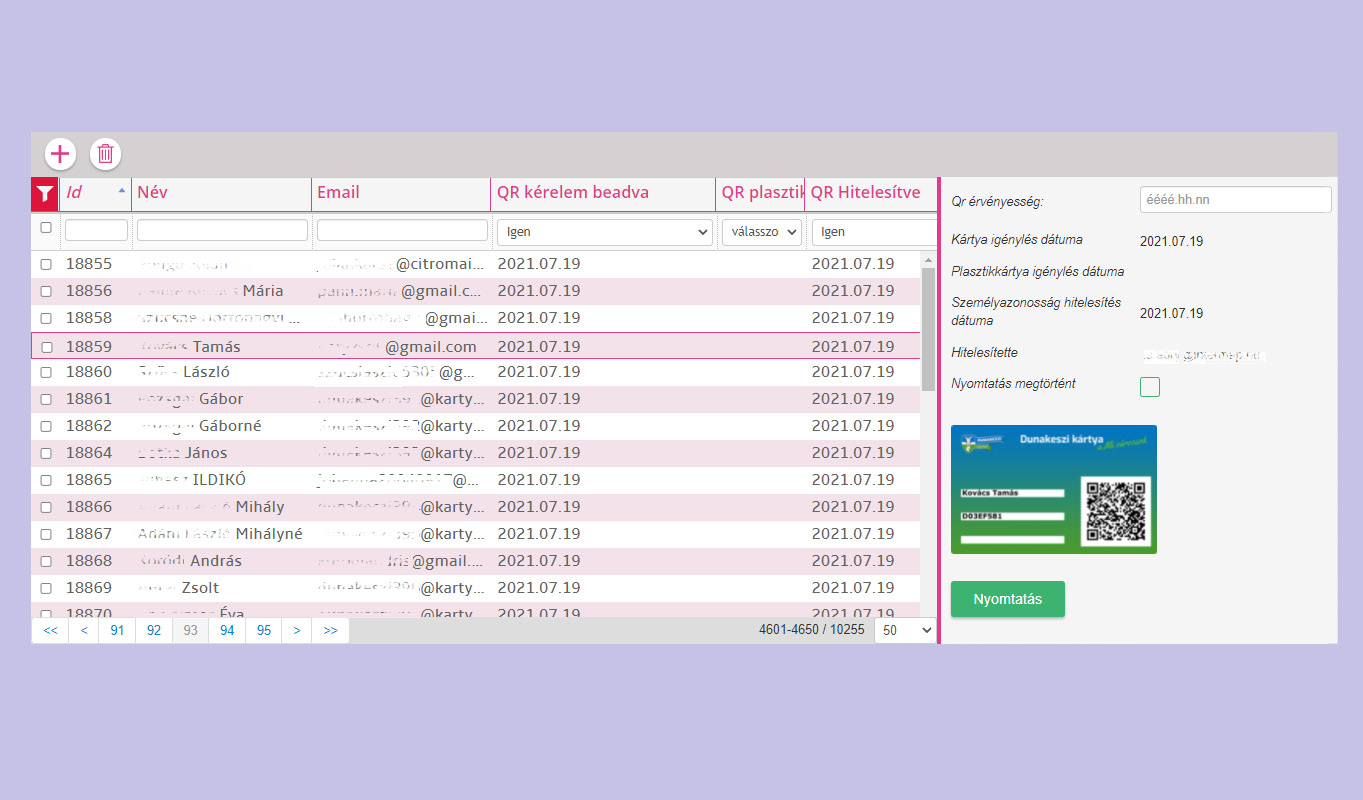Viewport: 1363px width, 800px height.
Task: Tick the select-all checkbox in filter row
Action: click(46, 228)
